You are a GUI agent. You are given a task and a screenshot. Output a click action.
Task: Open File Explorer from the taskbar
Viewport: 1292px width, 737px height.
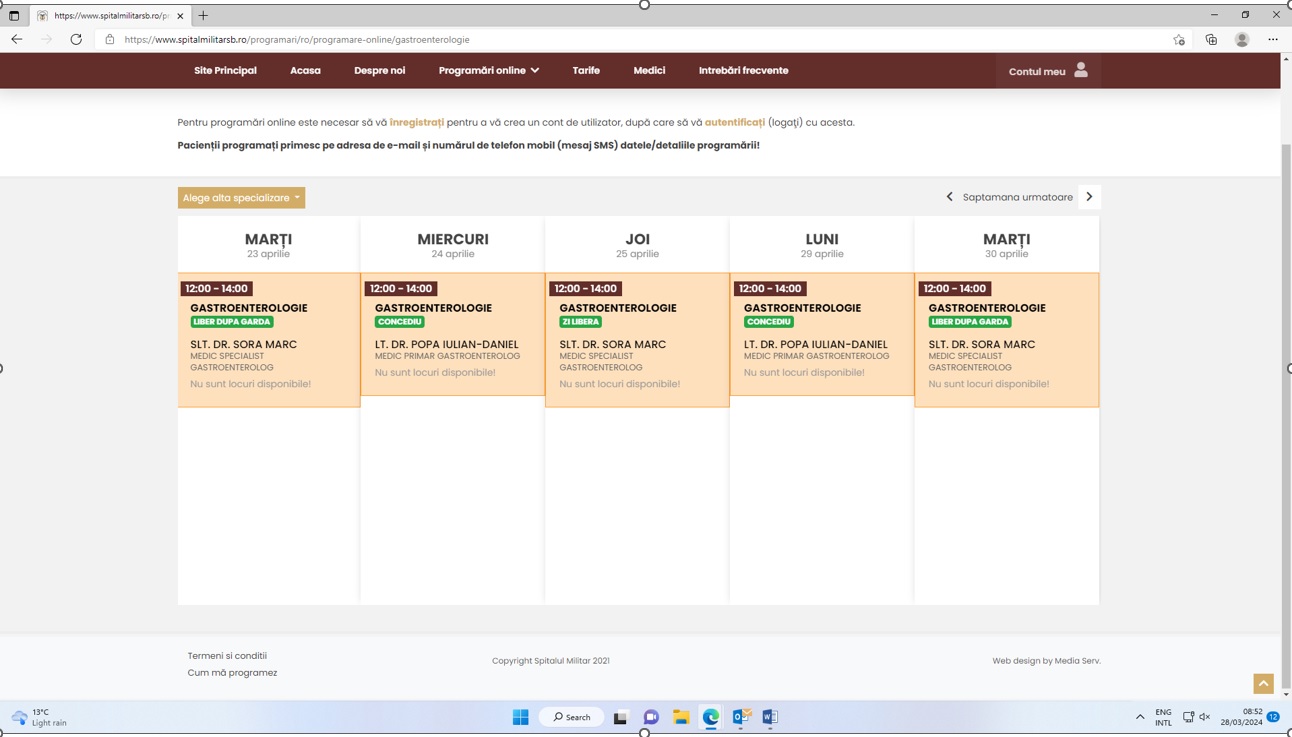point(681,717)
